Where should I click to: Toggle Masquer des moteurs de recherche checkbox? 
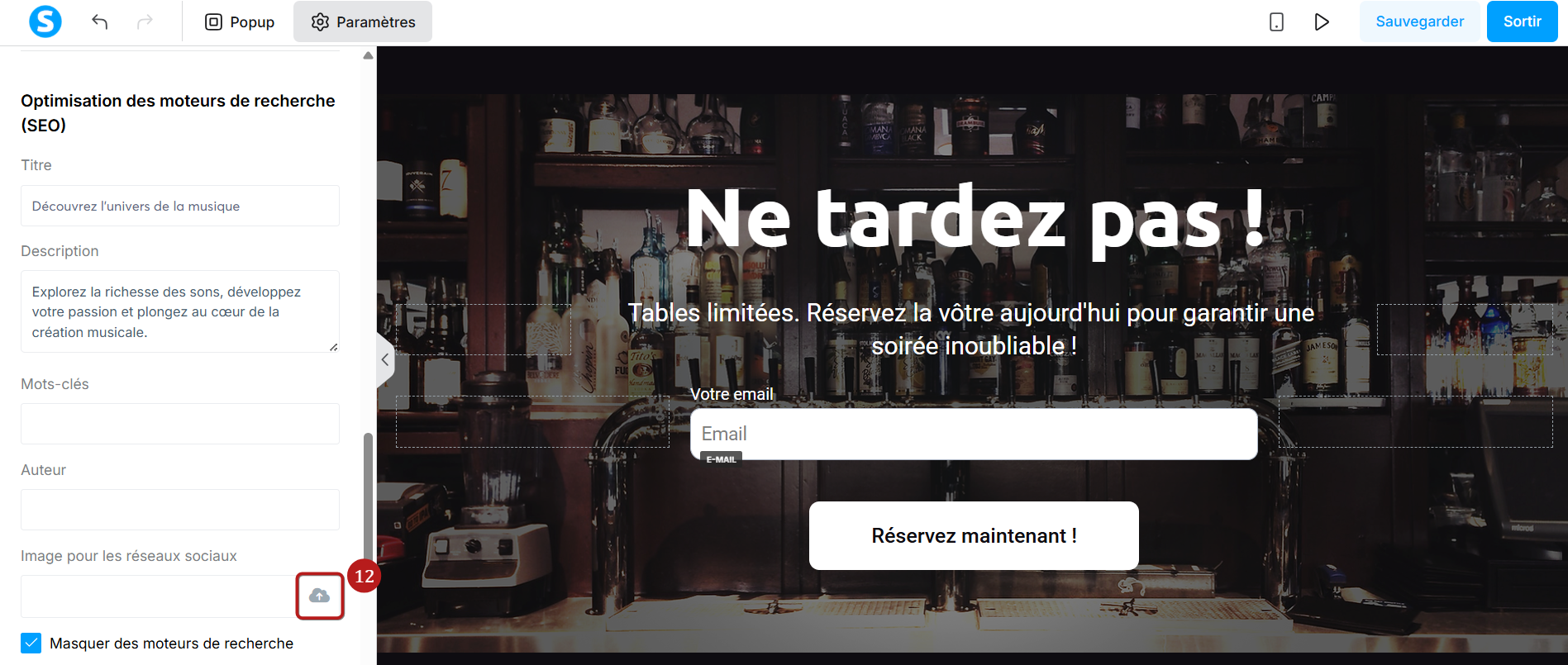tap(31, 643)
